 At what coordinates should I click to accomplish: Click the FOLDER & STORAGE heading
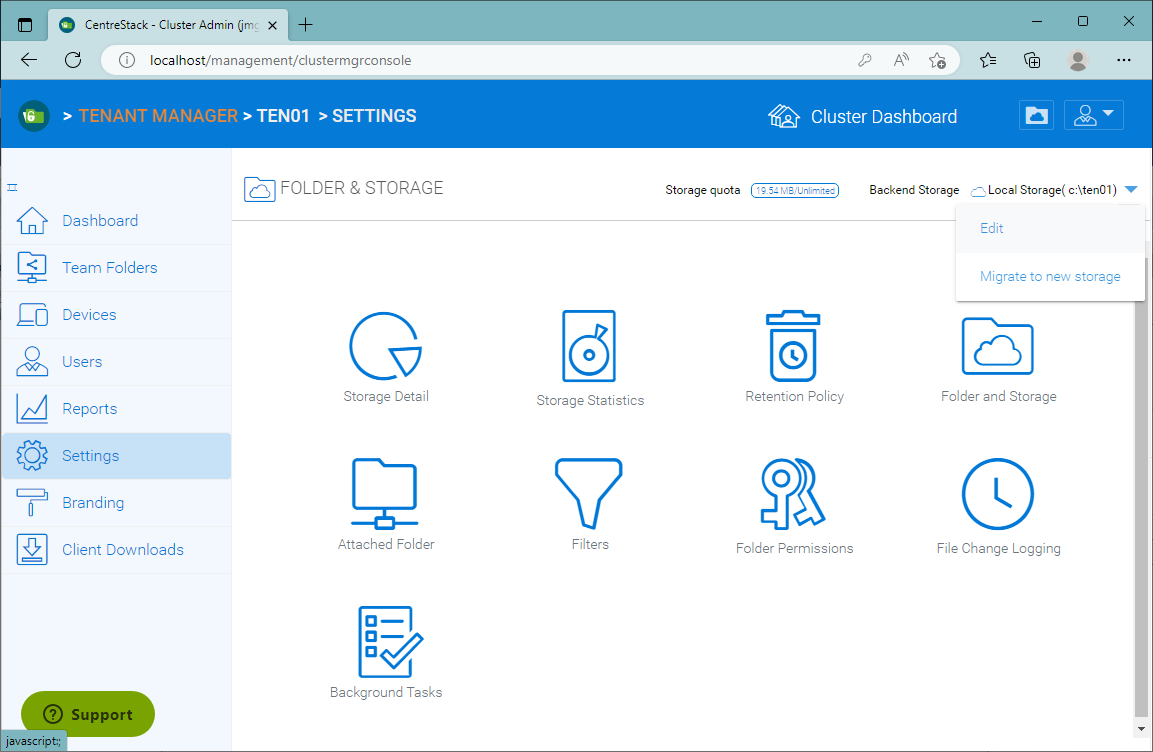(362, 188)
